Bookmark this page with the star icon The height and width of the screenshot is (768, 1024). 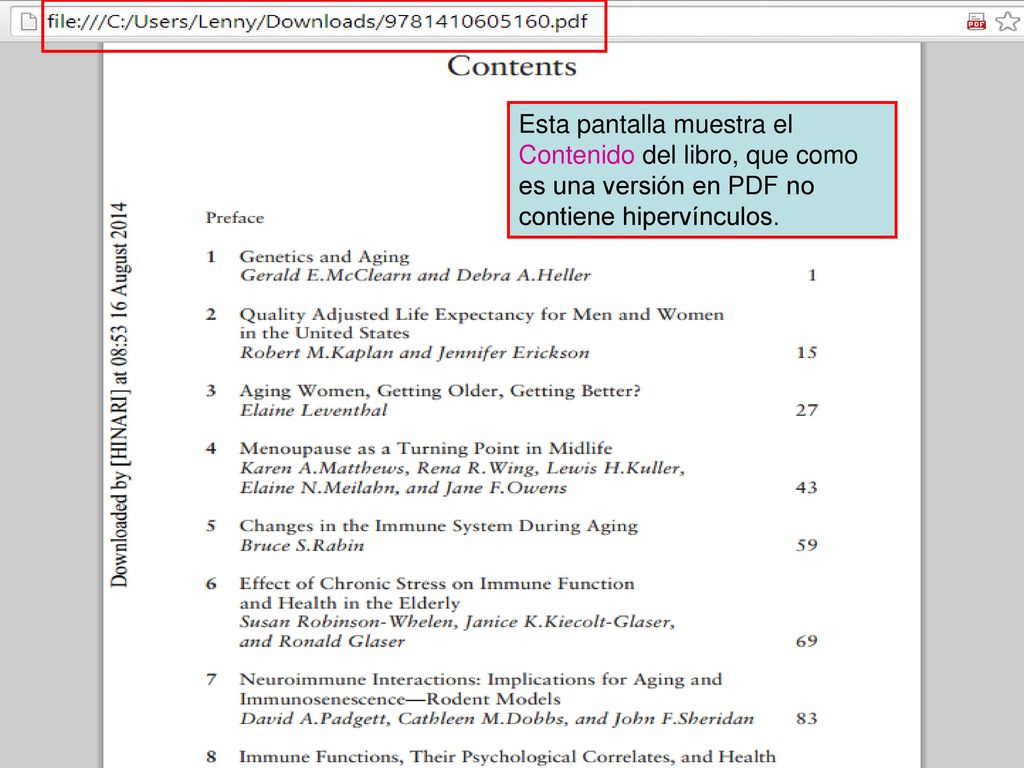tap(1008, 22)
